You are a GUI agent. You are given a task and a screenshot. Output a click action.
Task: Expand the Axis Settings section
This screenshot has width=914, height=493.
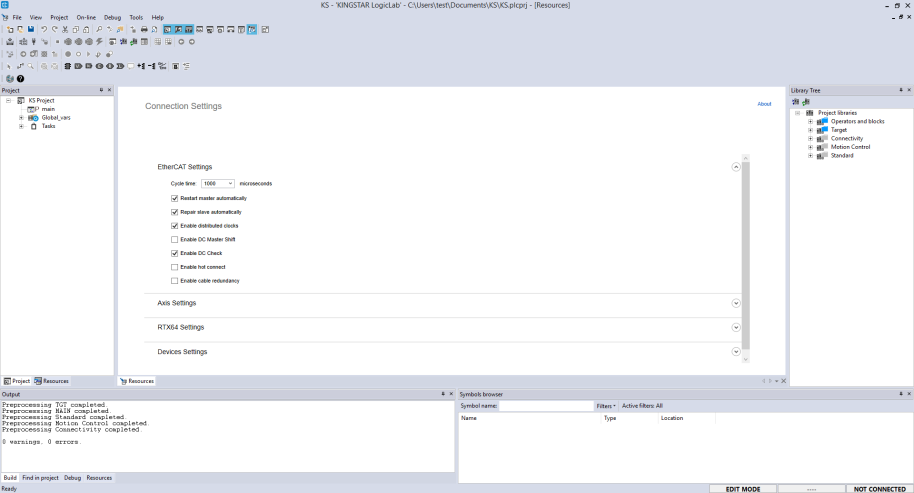tap(736, 303)
